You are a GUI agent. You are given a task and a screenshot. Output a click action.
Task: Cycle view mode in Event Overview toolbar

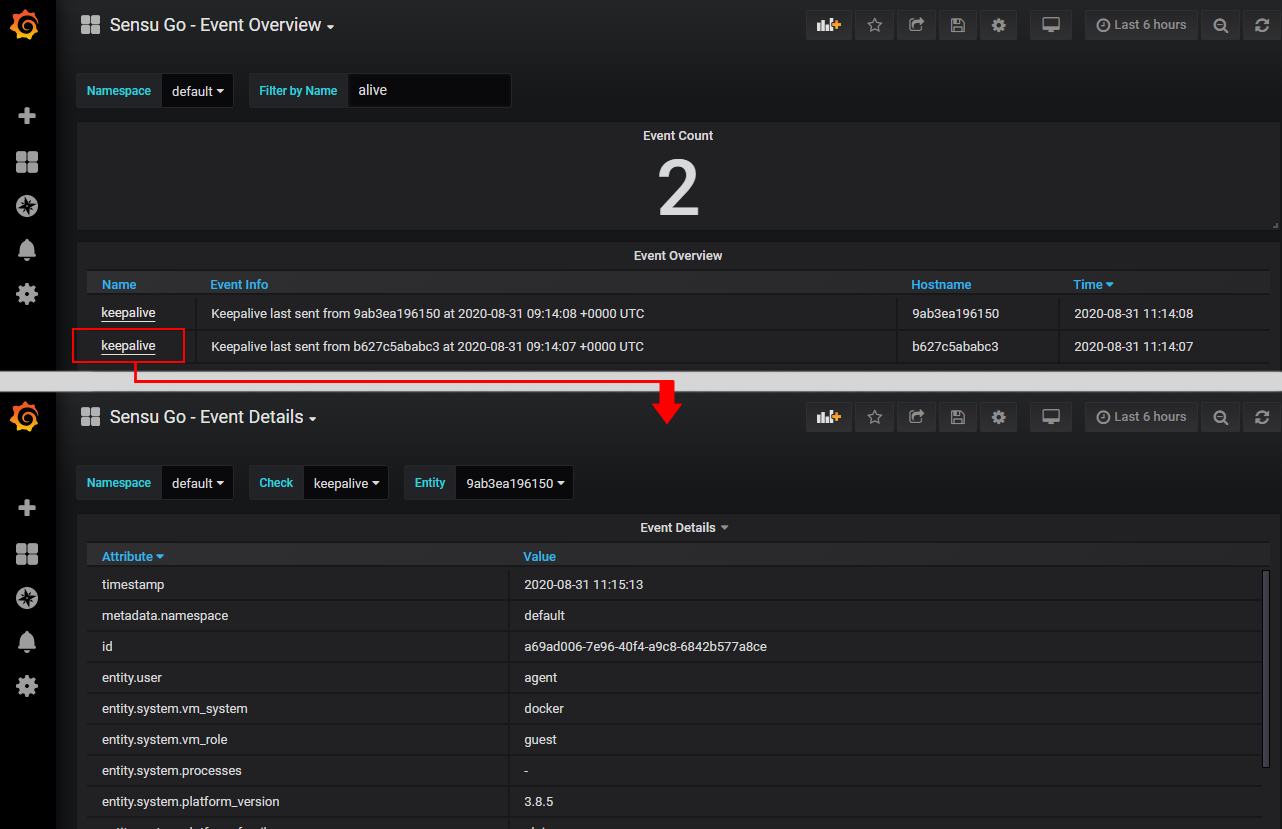1051,25
